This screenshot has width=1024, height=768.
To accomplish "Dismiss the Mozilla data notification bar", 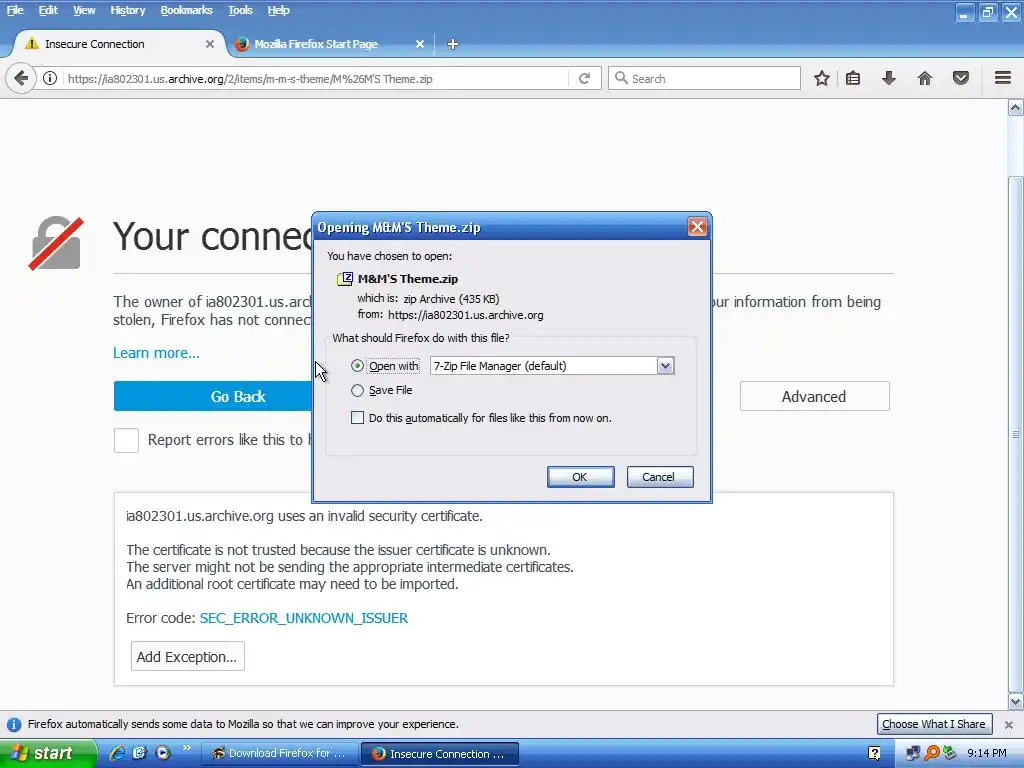I will tap(1009, 724).
